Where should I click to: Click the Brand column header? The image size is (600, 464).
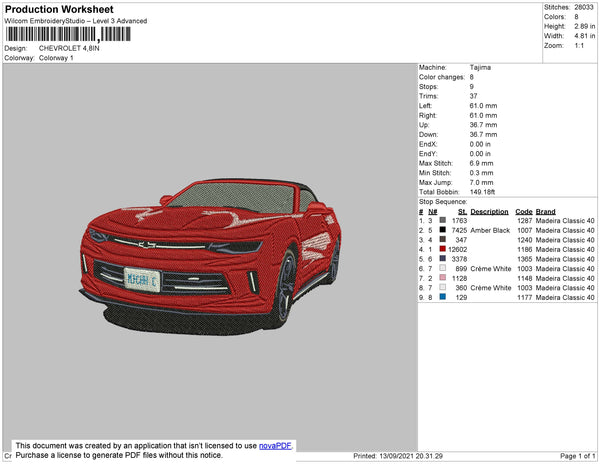[545, 211]
